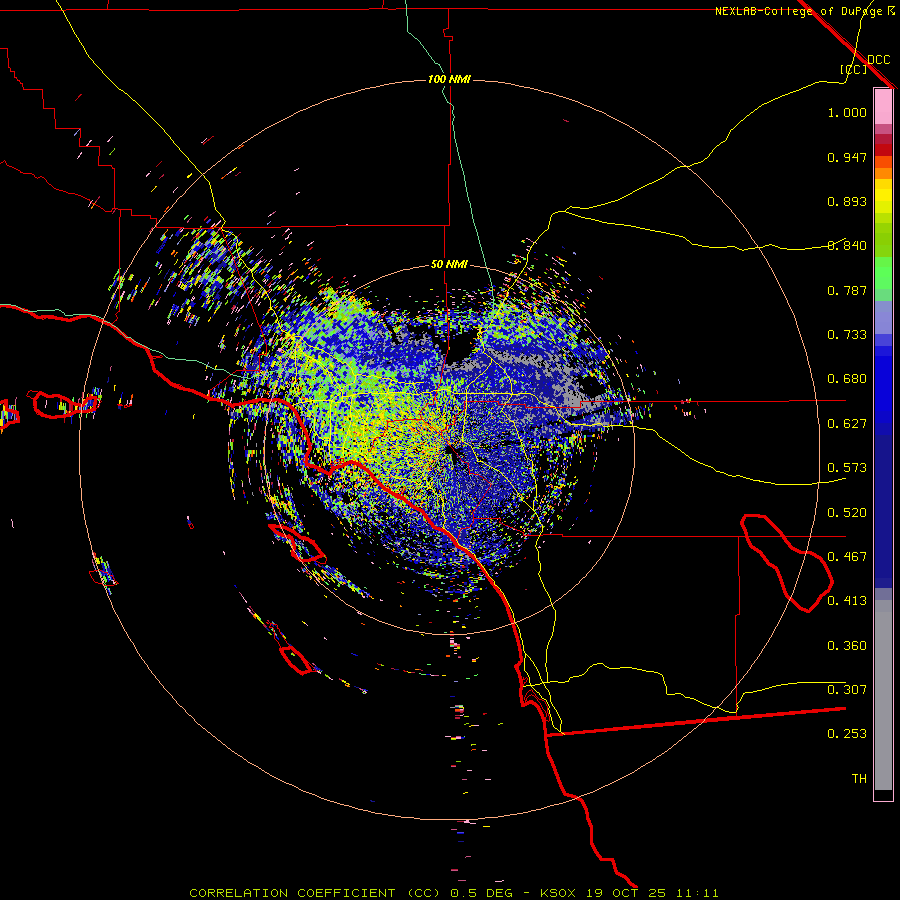This screenshot has height=900, width=900.
Task: Click the KSOX radar site identifier
Action: point(560,893)
